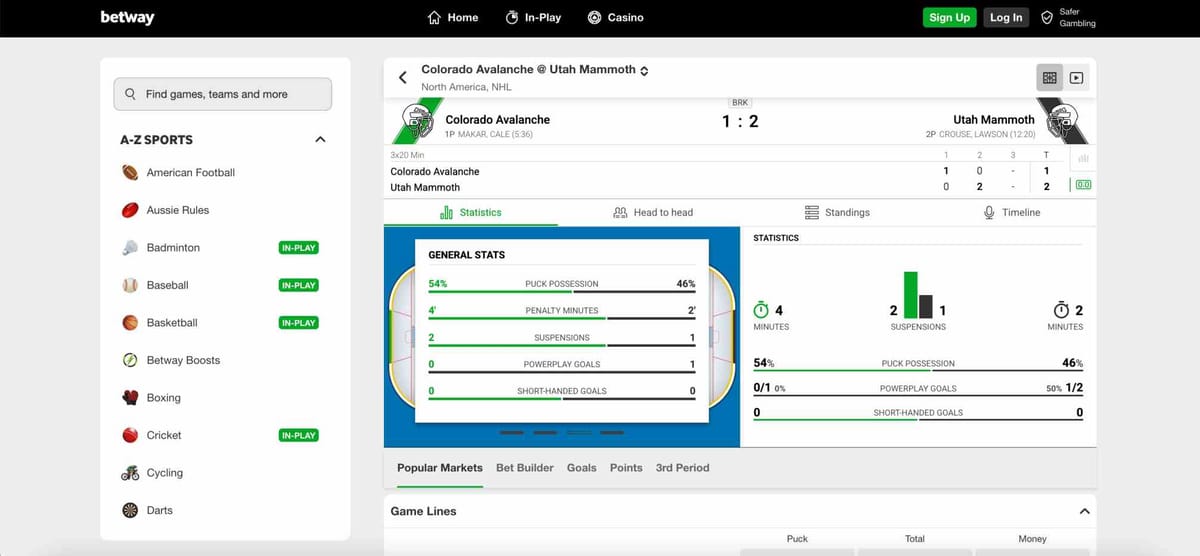The image size is (1200, 556).
Task: Select Boxing gloves icon
Action: click(130, 397)
